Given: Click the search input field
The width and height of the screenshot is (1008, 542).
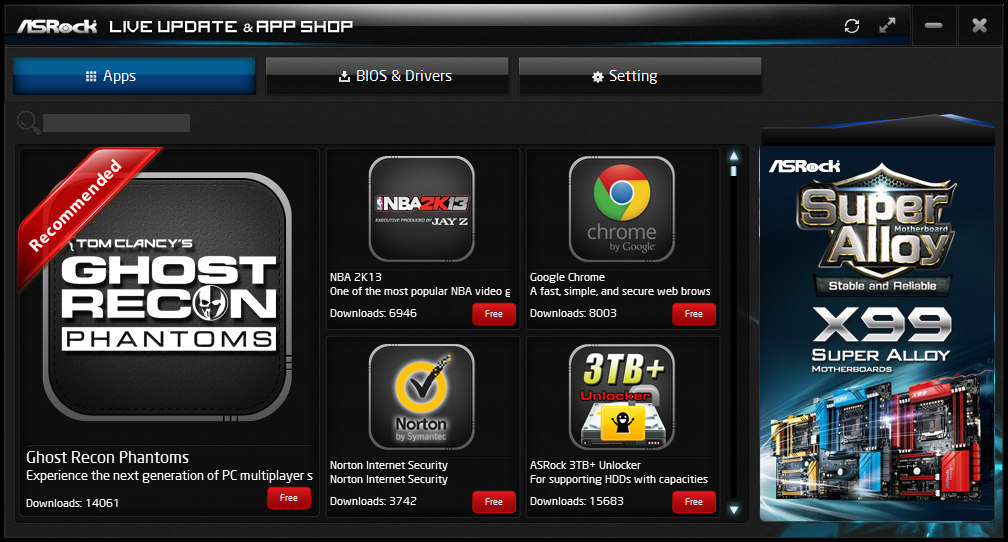Looking at the screenshot, I should pos(116,123).
